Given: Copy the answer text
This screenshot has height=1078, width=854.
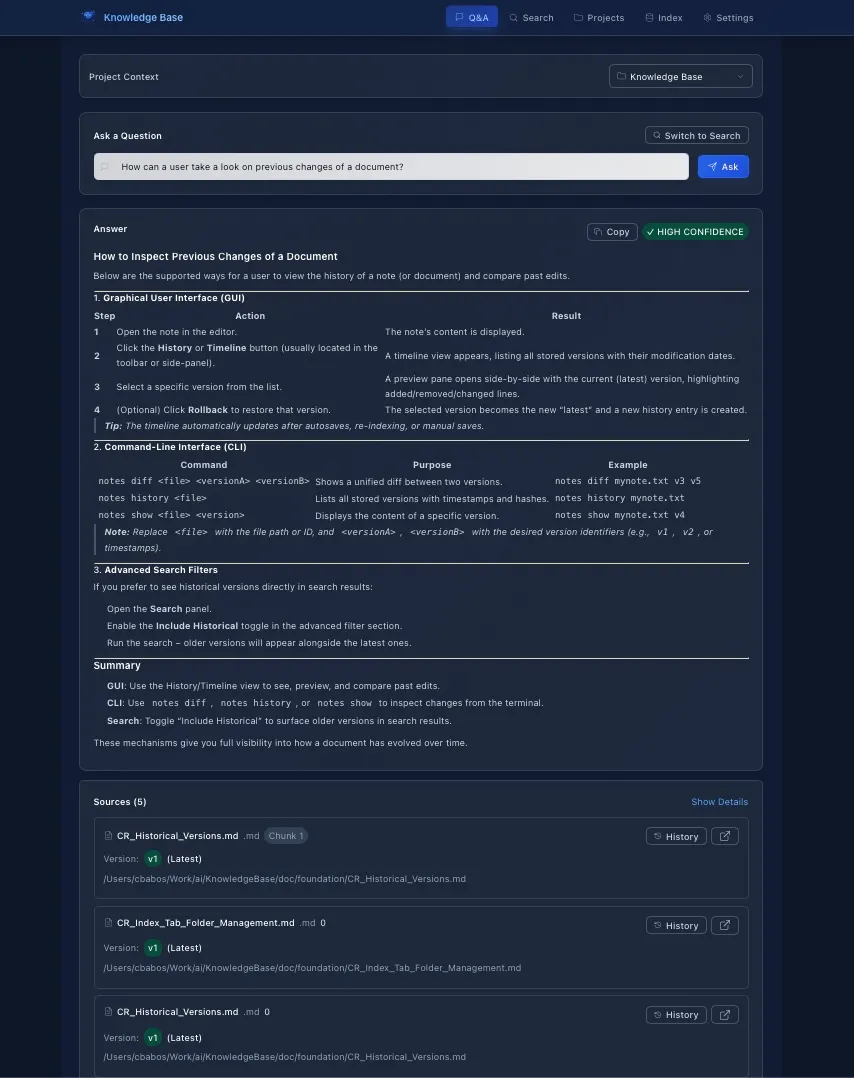Looking at the screenshot, I should point(612,232).
